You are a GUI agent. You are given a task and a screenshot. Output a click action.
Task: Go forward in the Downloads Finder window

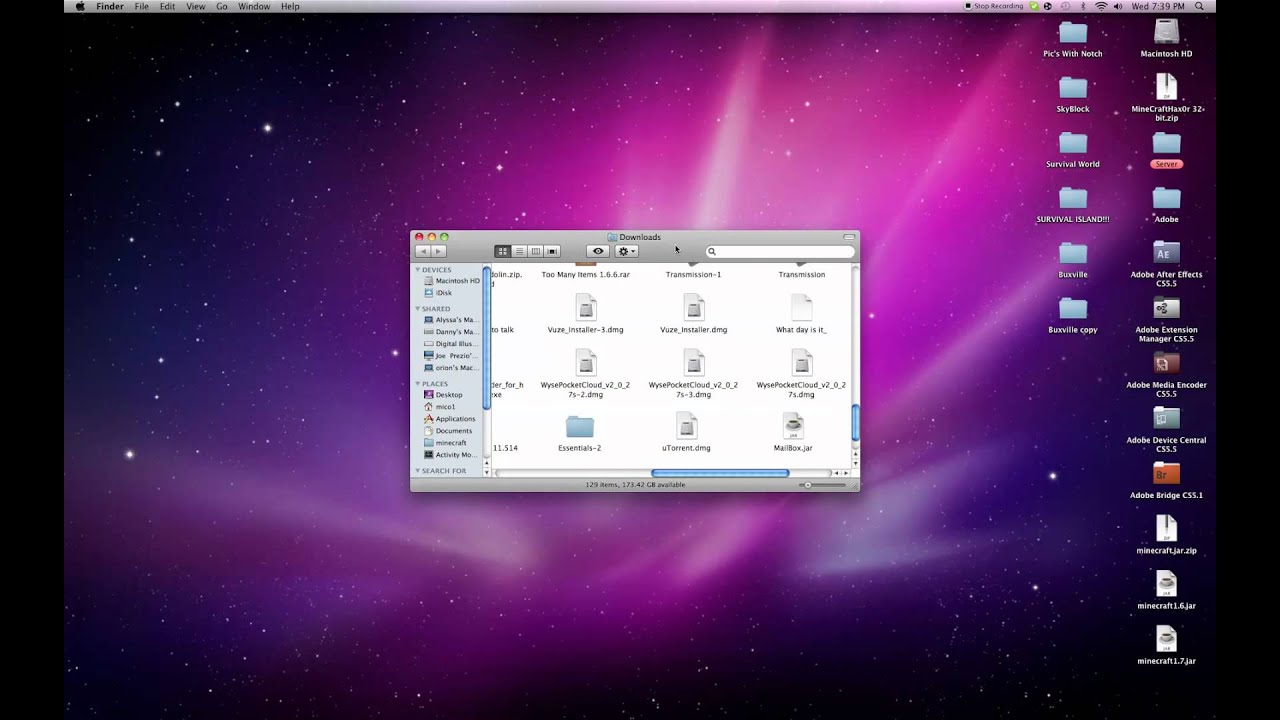(x=439, y=251)
